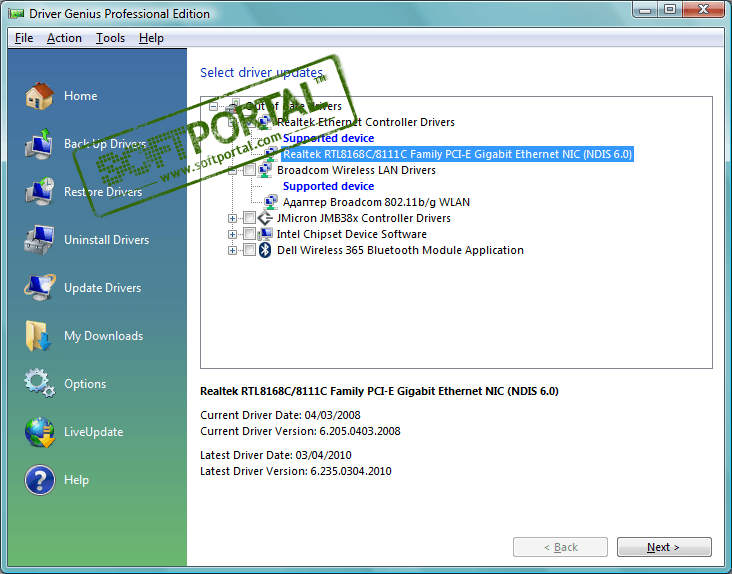Click the Current Driver Version 6.205.0403.2008 text
This screenshot has width=732, height=574.
pyautogui.click(x=300, y=431)
